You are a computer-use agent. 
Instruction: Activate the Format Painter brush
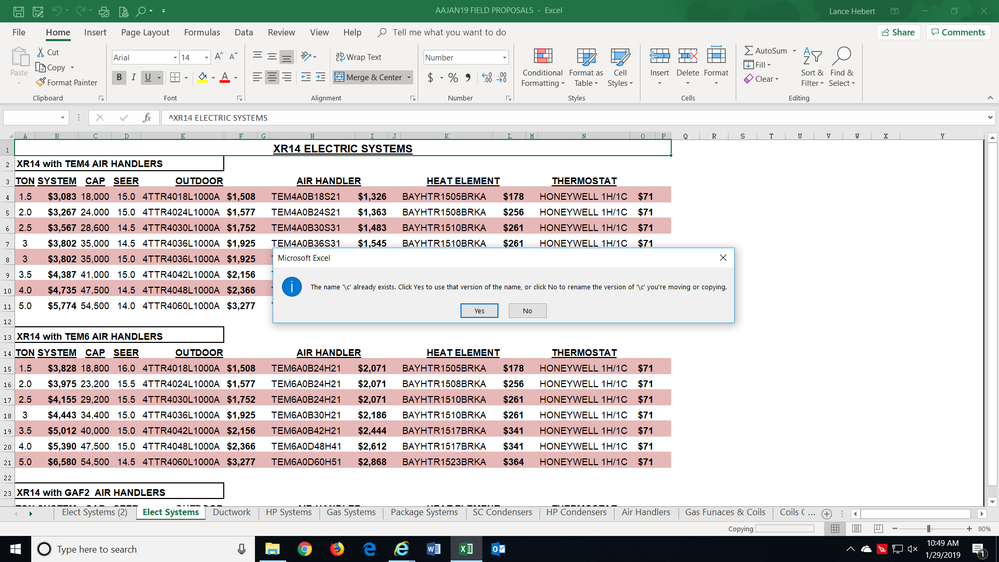[67, 82]
